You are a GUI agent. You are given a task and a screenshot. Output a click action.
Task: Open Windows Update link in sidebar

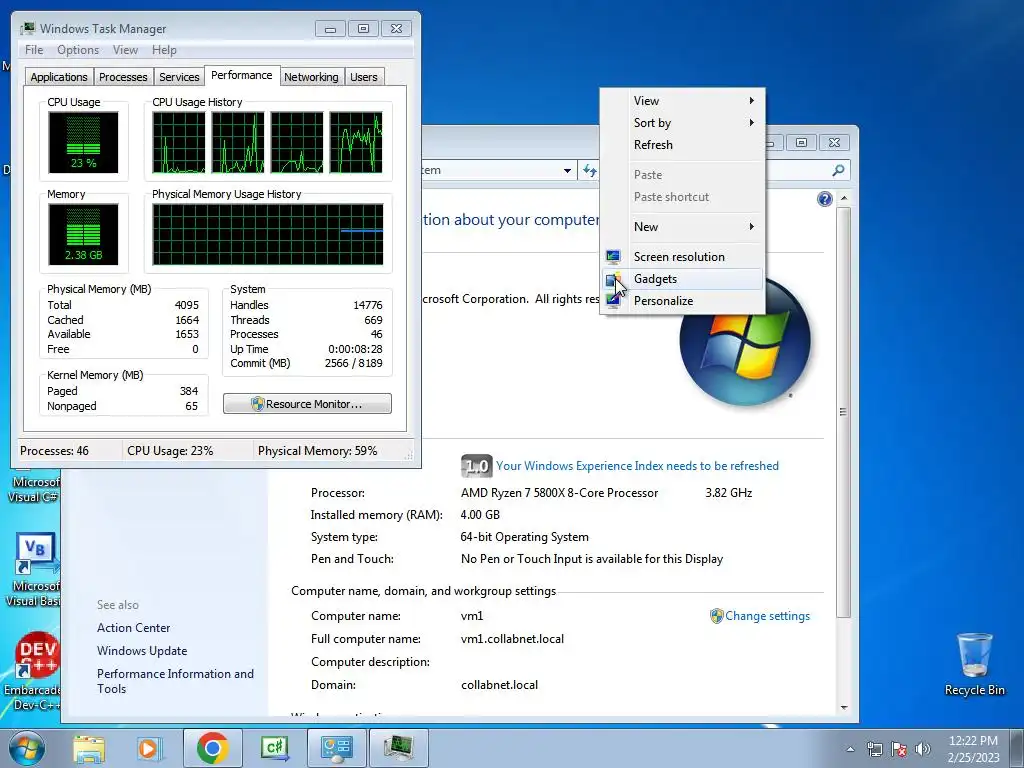(142, 650)
